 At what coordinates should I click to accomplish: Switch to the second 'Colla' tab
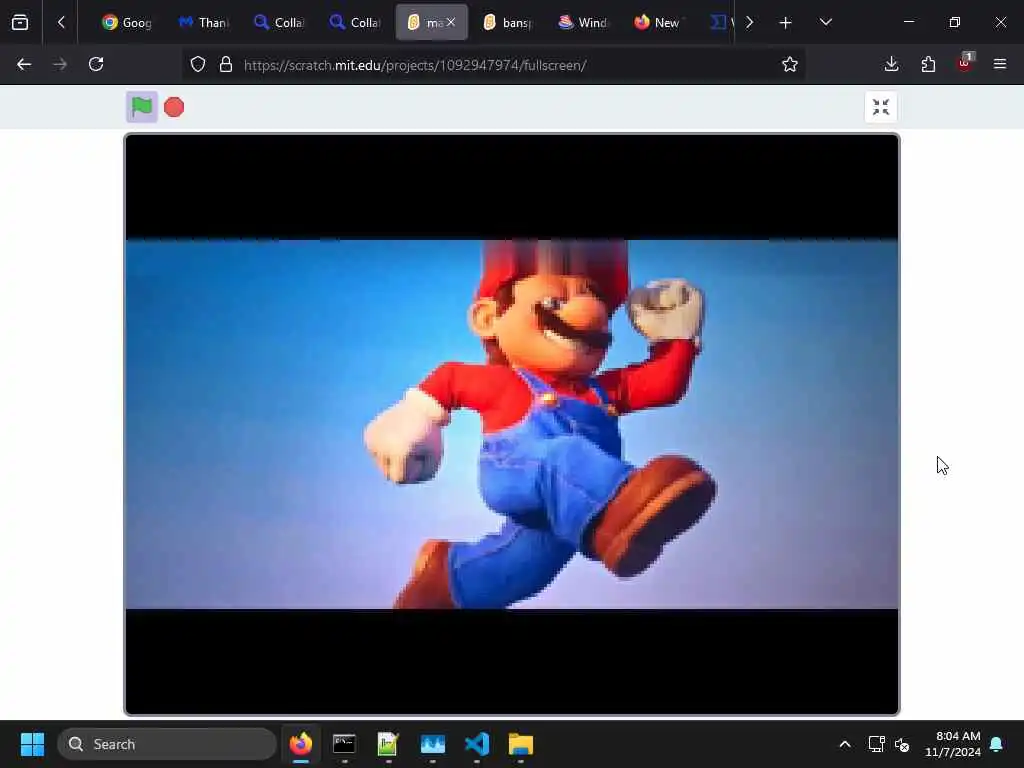355,22
